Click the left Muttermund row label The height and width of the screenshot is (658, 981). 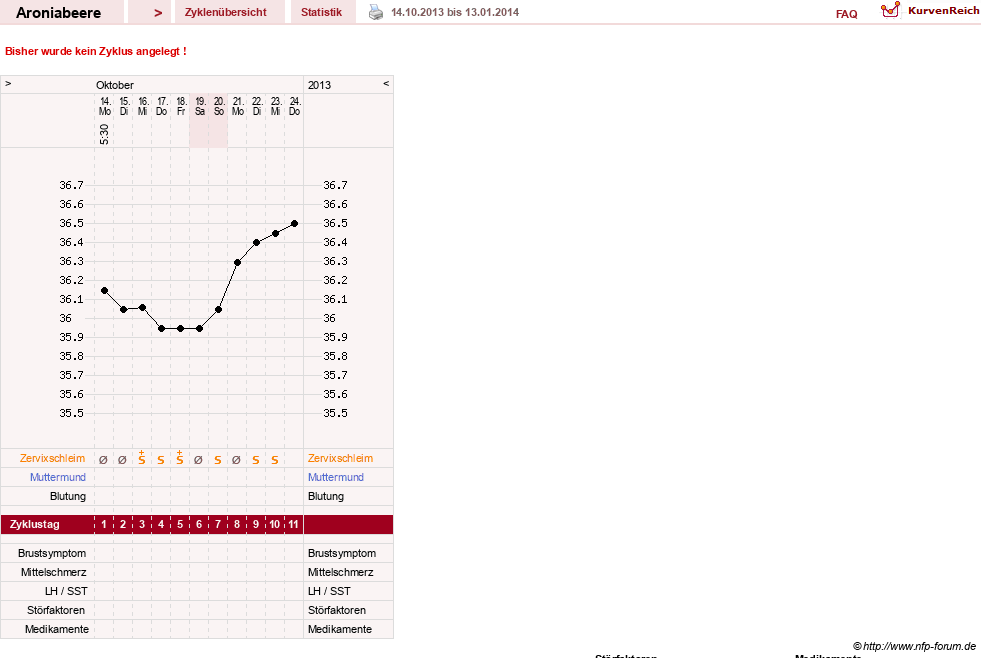pyautogui.click(x=58, y=477)
